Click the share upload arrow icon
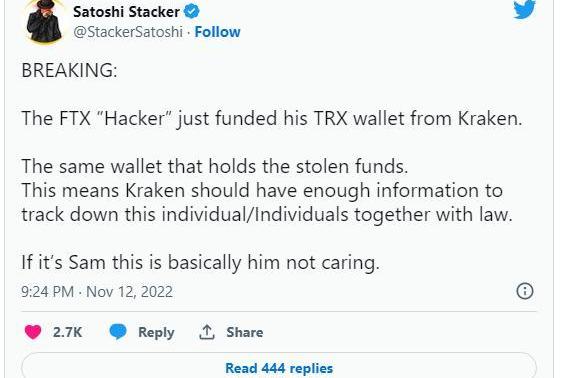Viewport: 571px width, 378px height. (x=207, y=332)
